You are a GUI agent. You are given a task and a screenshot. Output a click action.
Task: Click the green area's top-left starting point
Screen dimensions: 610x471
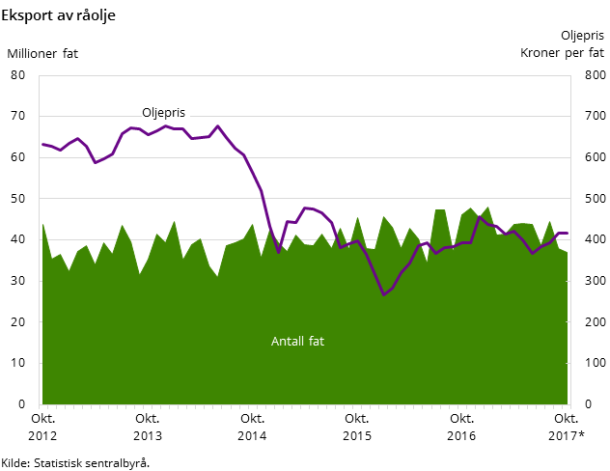43,225
